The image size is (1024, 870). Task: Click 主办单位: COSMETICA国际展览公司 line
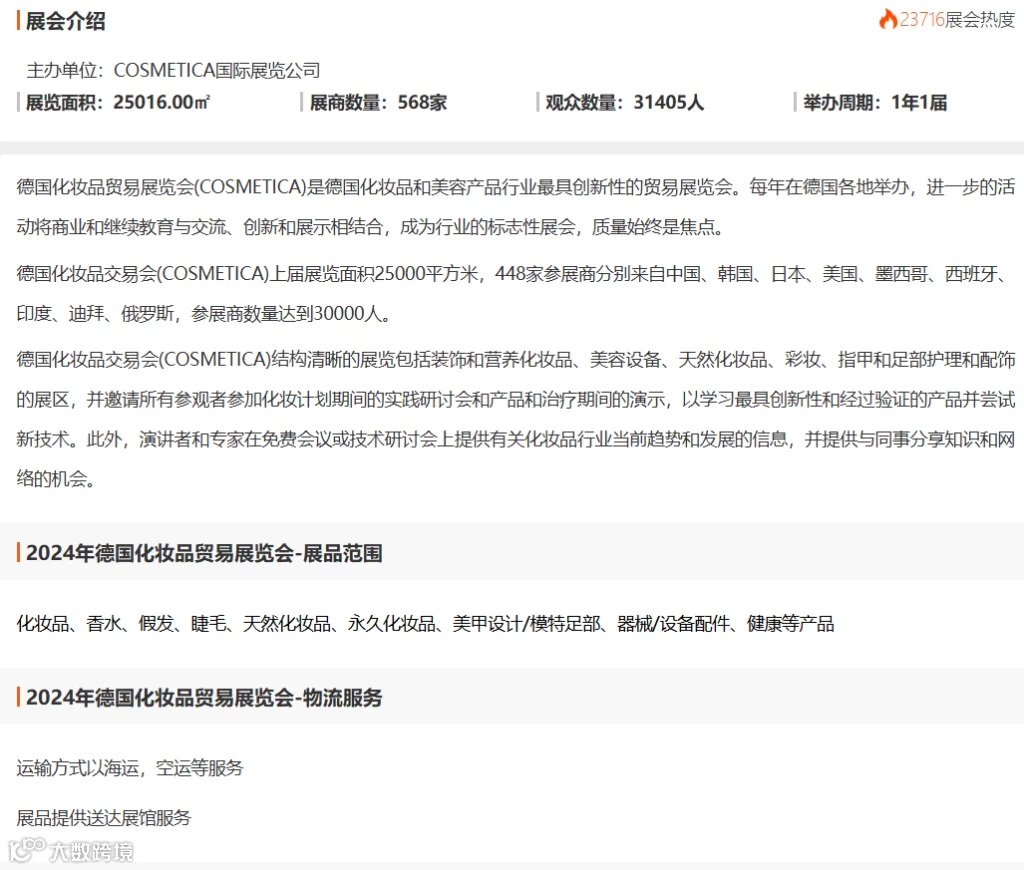(x=173, y=71)
